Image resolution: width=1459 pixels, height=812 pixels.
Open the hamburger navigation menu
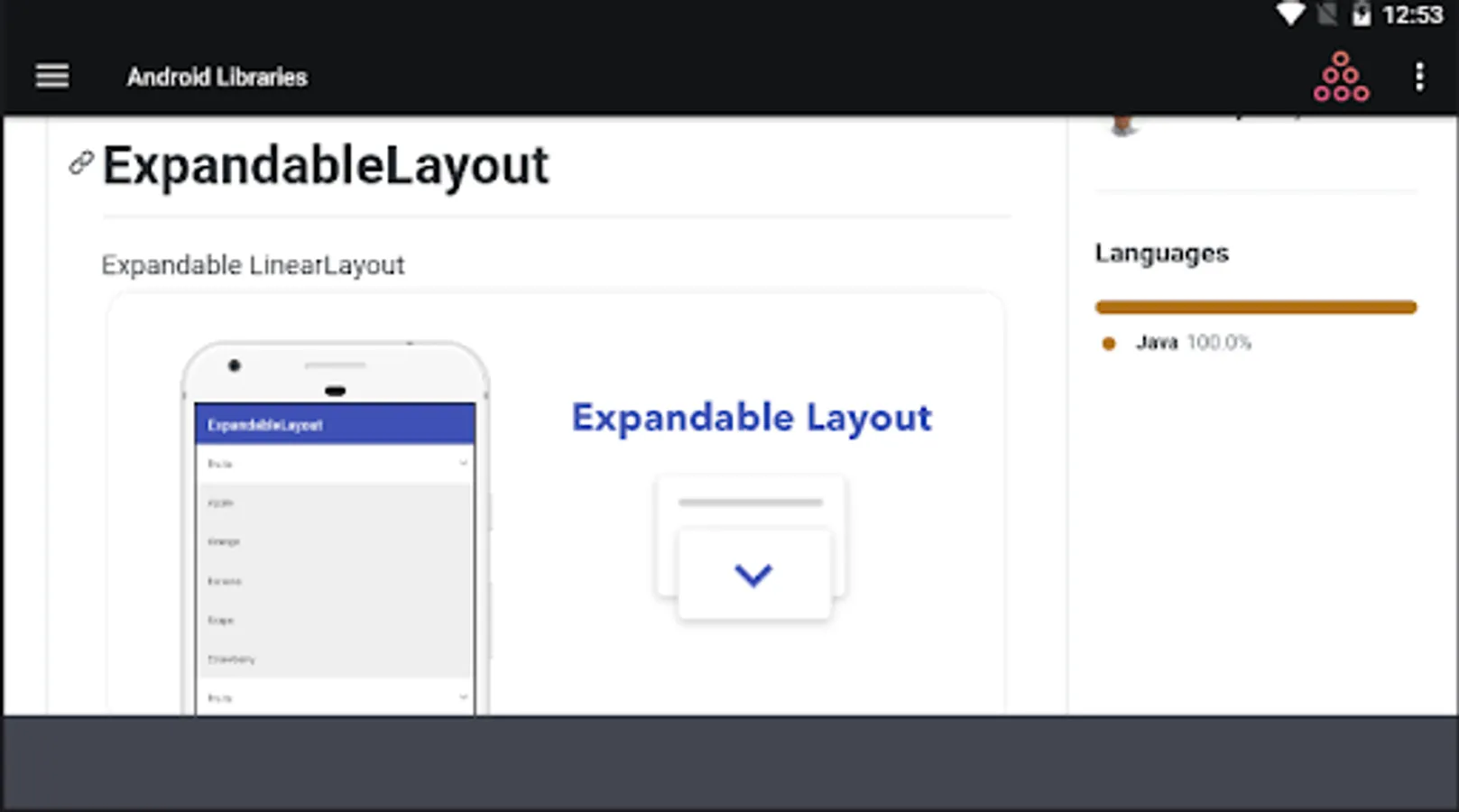(x=51, y=76)
